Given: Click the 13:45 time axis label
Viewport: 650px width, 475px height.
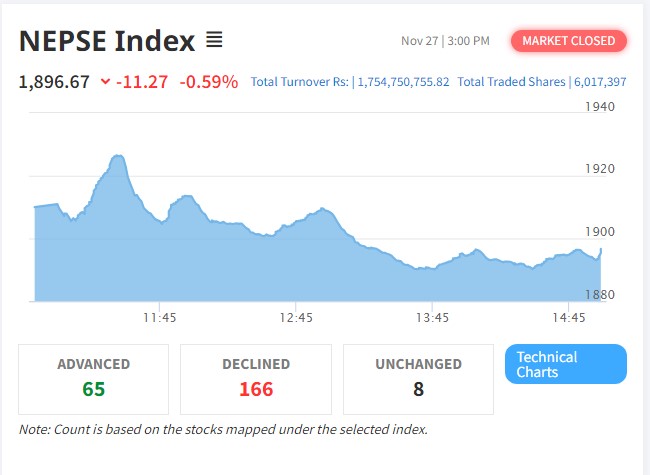Looking at the screenshot, I should [x=433, y=318].
